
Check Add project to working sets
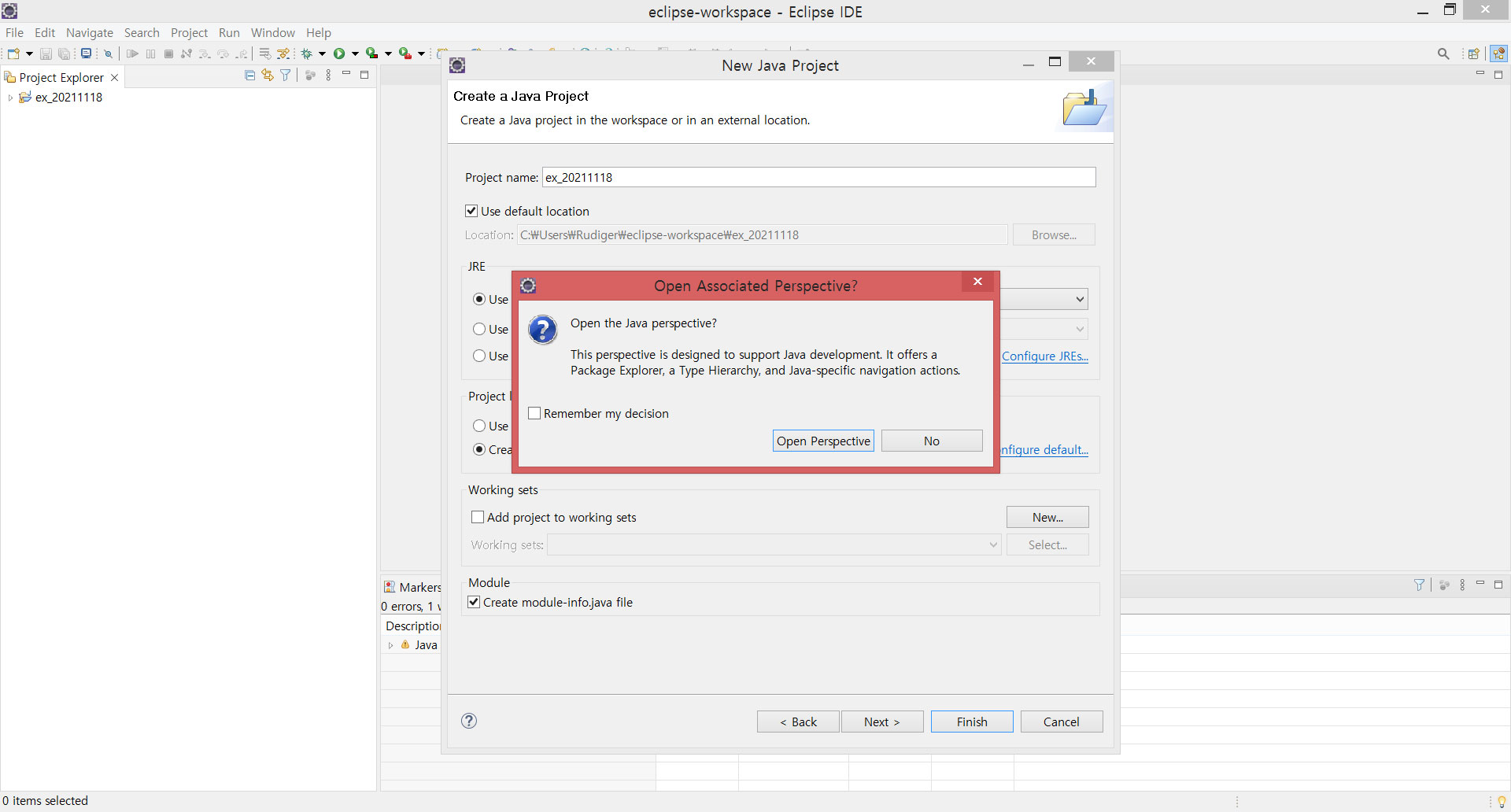tap(477, 517)
